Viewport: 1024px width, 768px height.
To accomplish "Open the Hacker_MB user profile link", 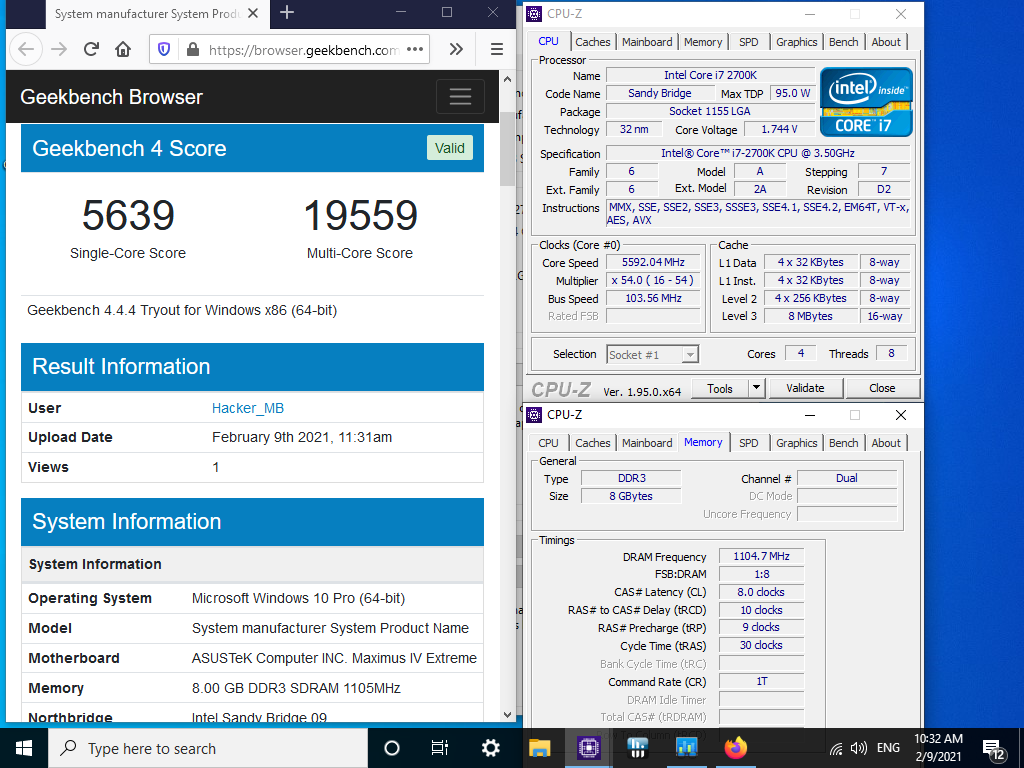I will [248, 408].
